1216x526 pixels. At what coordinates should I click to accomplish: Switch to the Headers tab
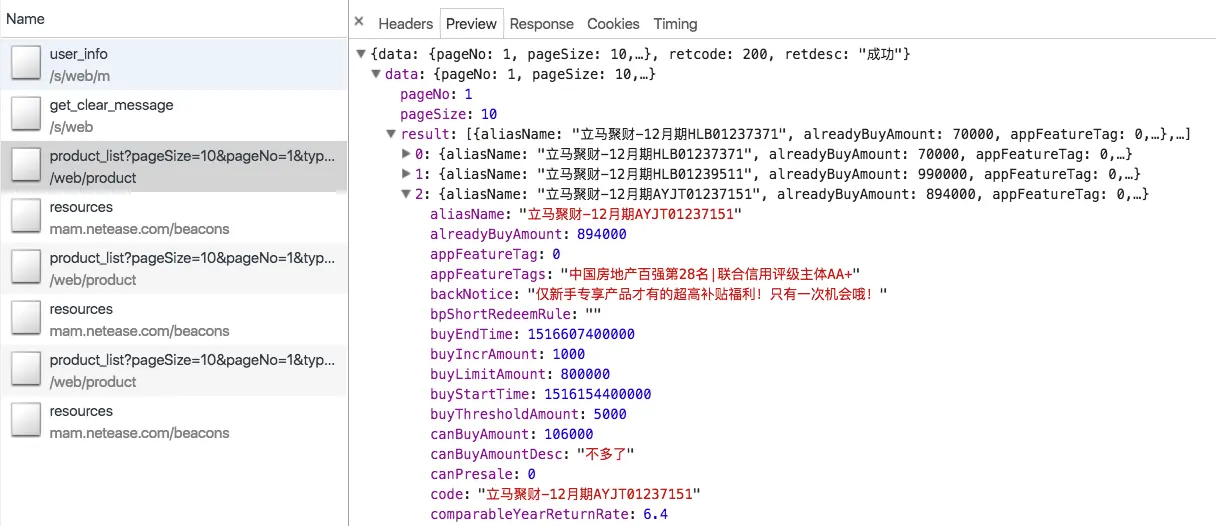pos(405,23)
